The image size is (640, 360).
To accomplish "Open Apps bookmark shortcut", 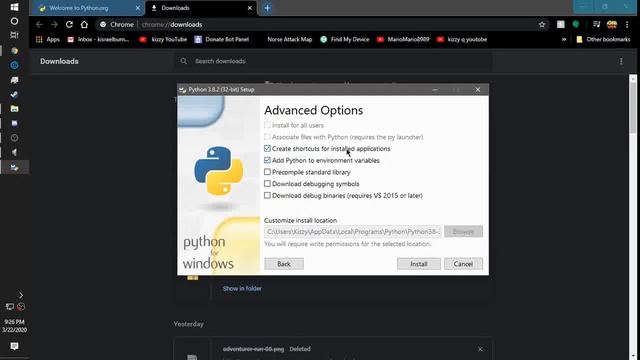I will [48, 40].
